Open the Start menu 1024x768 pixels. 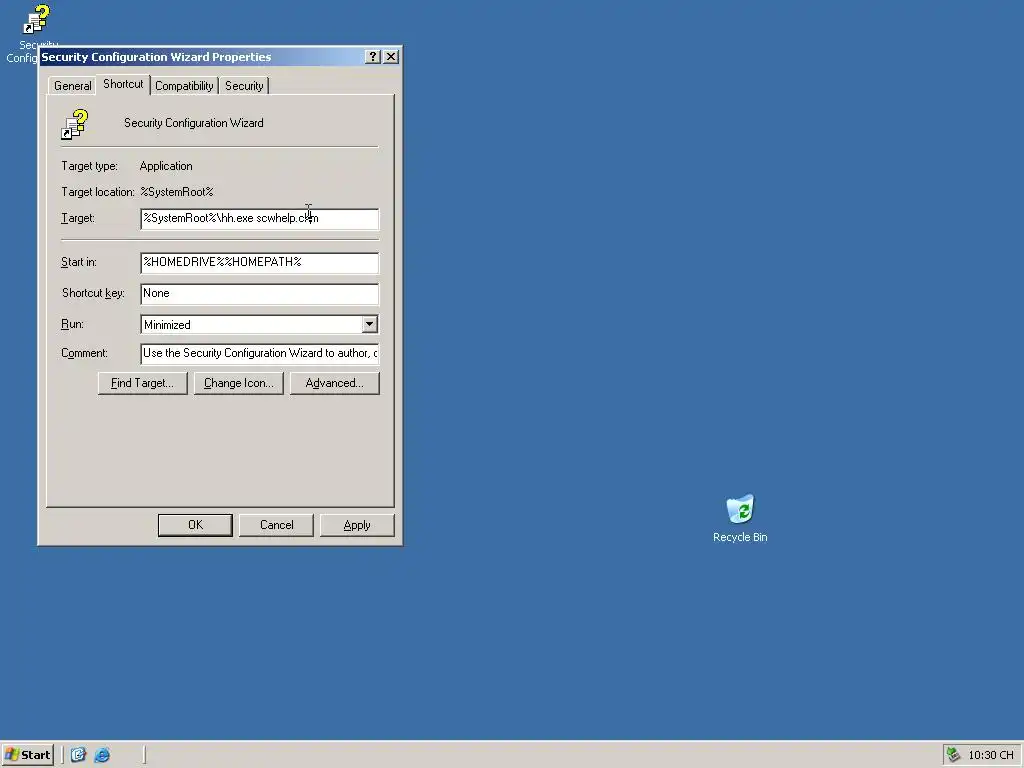pyautogui.click(x=27, y=755)
